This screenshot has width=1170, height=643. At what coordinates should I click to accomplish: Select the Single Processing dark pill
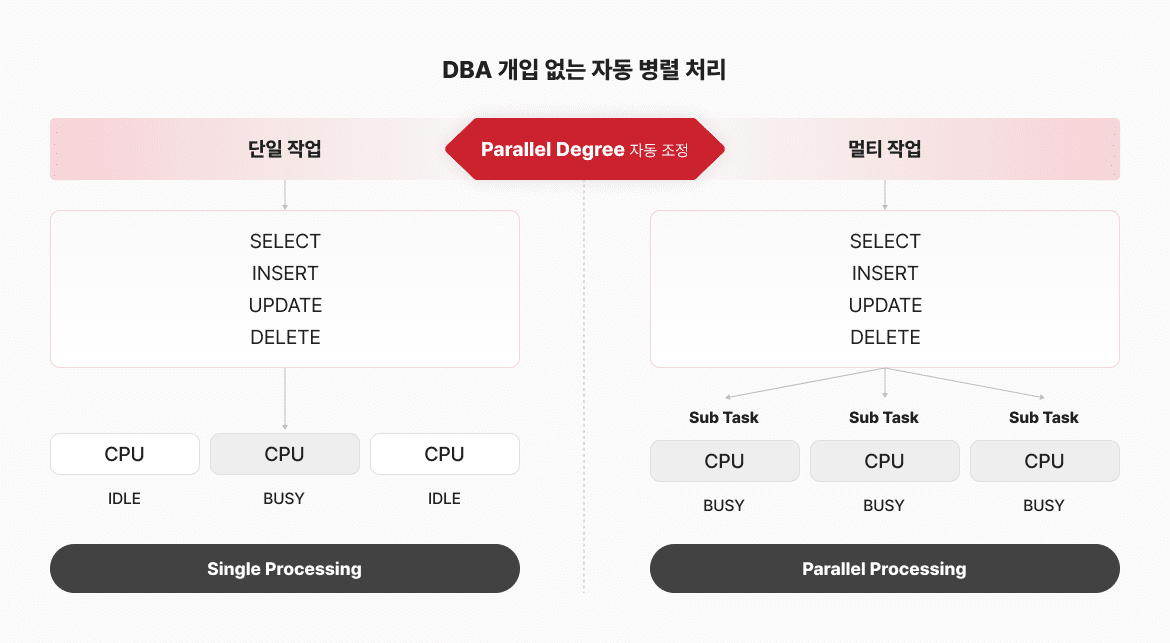pyautogui.click(x=284, y=568)
